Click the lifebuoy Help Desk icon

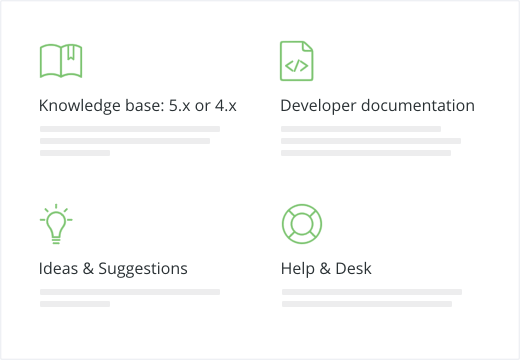point(302,224)
